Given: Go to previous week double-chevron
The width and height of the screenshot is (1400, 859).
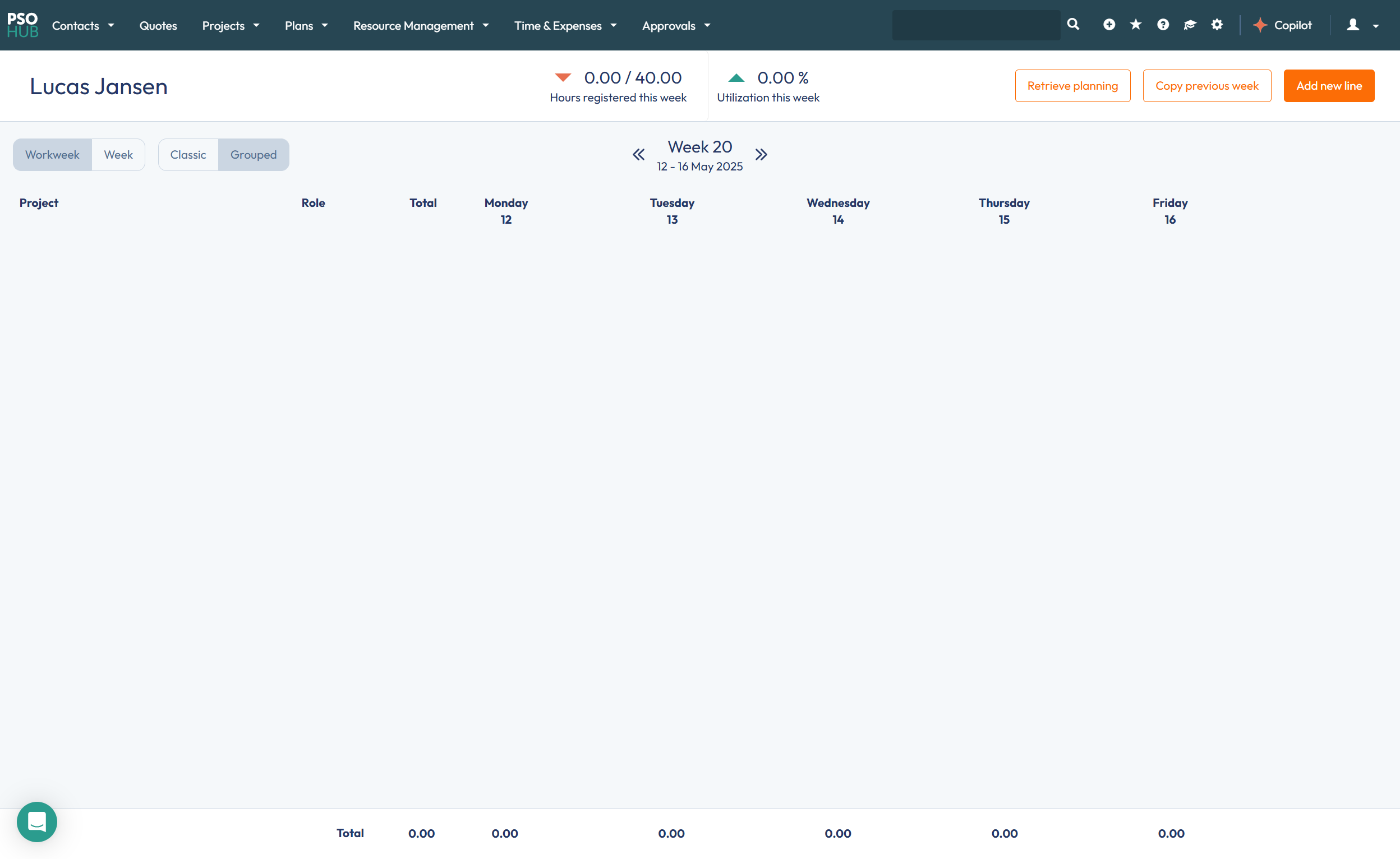Looking at the screenshot, I should 638,155.
